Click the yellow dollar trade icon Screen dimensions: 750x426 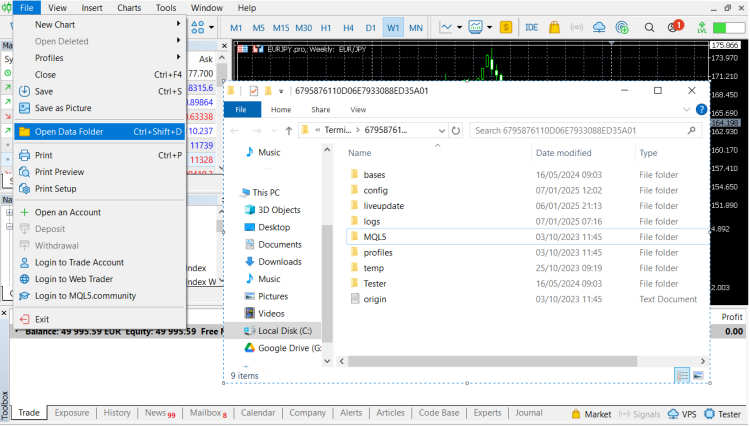[508, 27]
